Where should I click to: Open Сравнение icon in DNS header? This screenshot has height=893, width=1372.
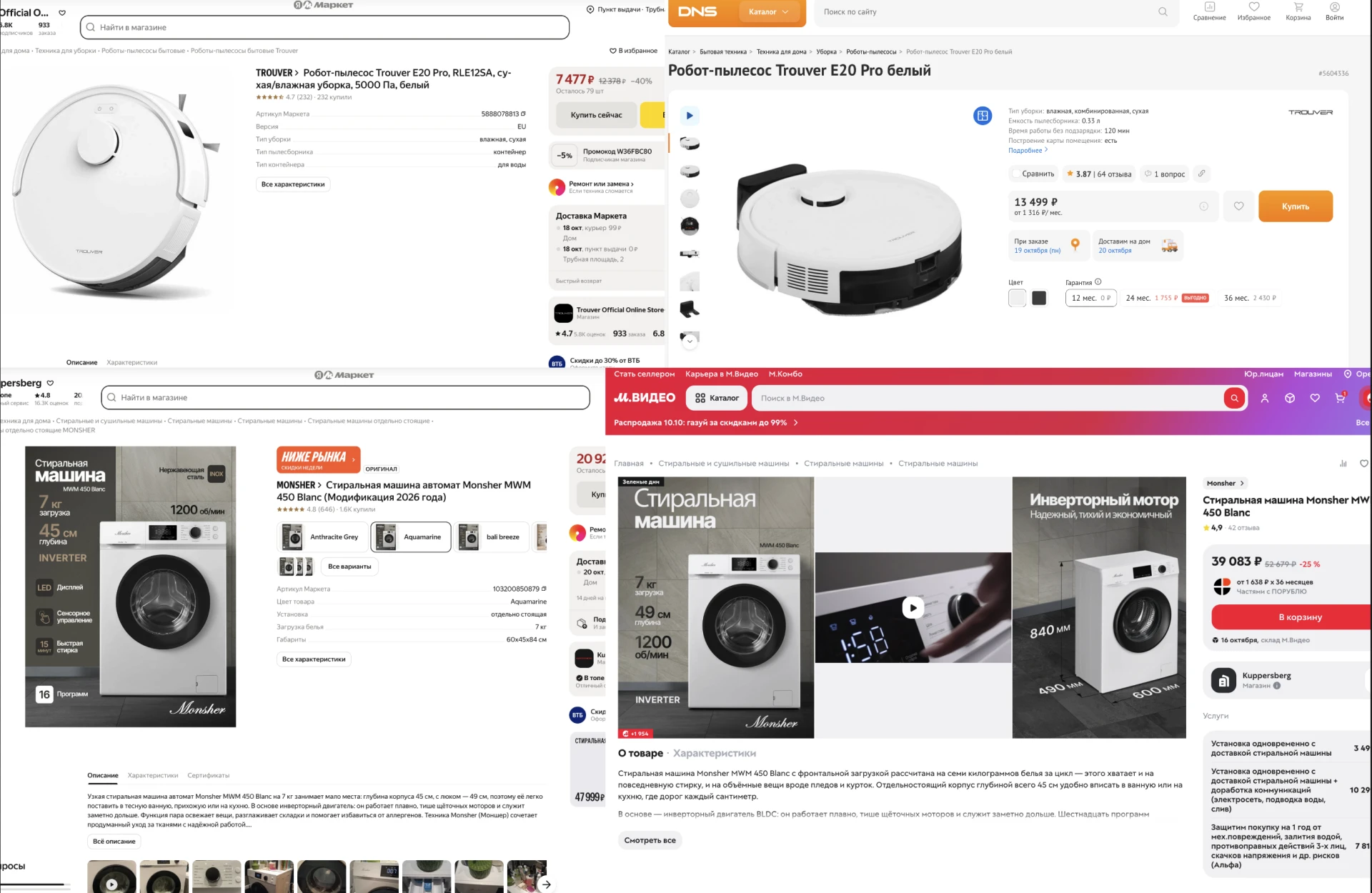coord(1209,11)
